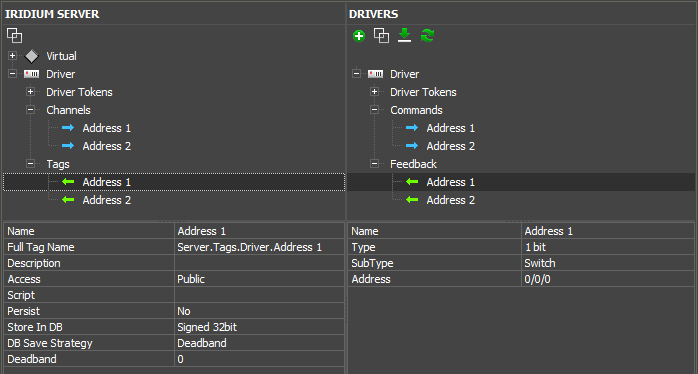Collapse the Driver node in Iridium Server
Image resolution: width=698 pixels, height=374 pixels.
pos(12,74)
